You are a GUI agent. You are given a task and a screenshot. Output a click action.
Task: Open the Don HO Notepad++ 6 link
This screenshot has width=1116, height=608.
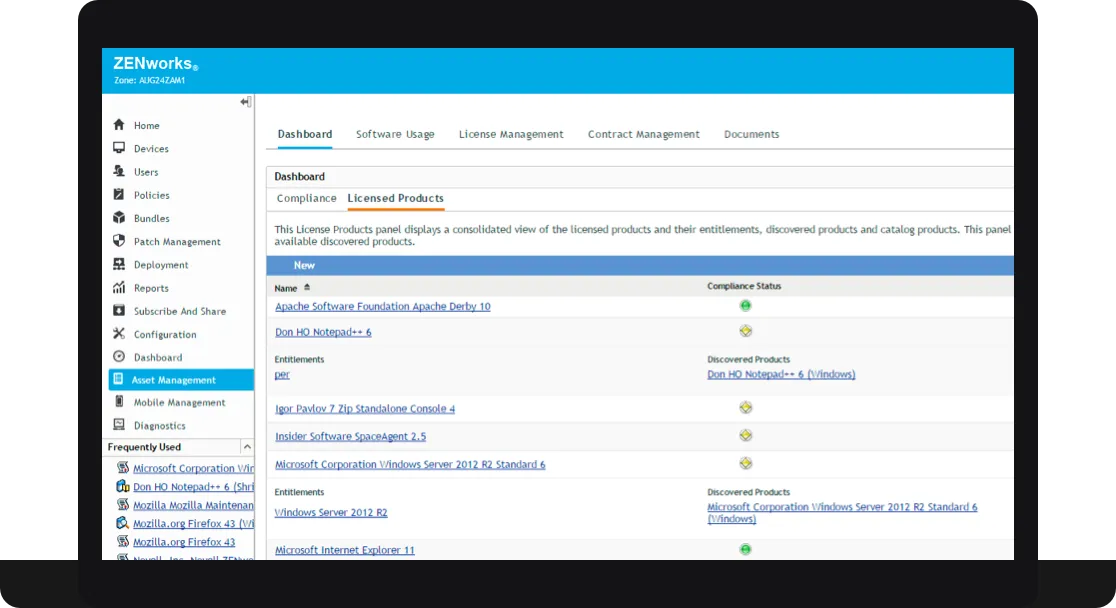(322, 331)
